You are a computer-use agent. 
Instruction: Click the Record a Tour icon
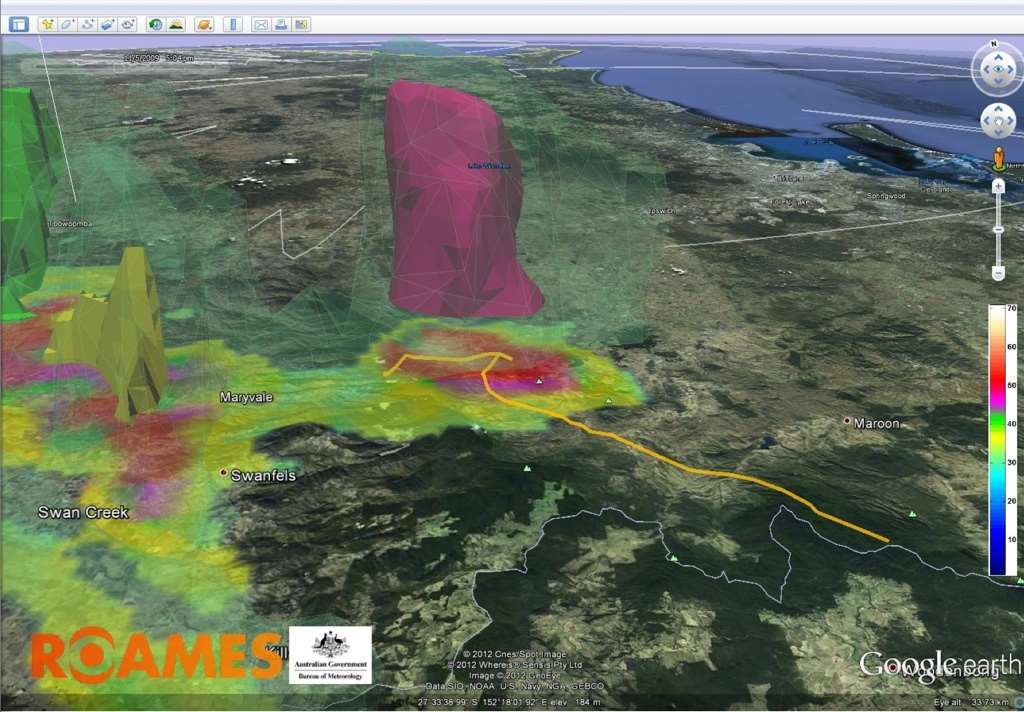pyautogui.click(x=127, y=23)
